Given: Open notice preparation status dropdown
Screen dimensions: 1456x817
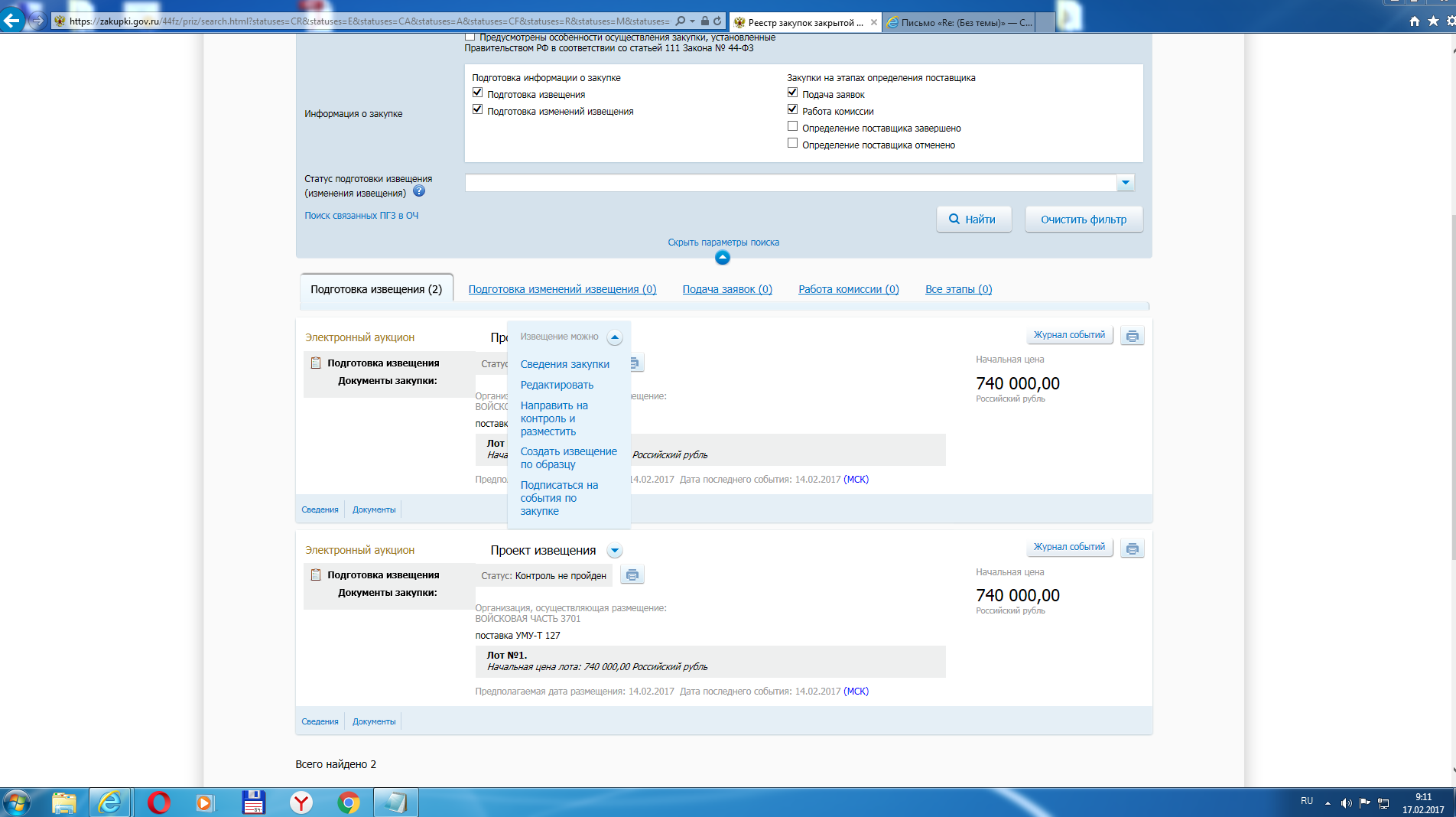Looking at the screenshot, I should coord(1125,183).
